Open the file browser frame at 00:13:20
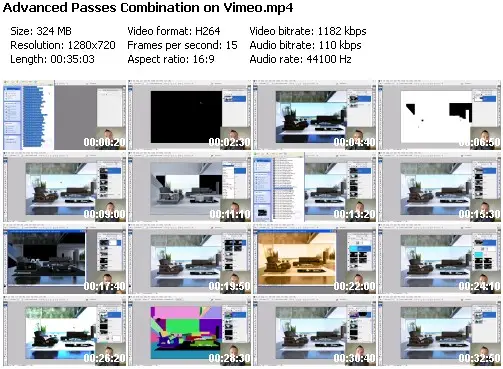This screenshot has height=369, width=503. point(314,187)
